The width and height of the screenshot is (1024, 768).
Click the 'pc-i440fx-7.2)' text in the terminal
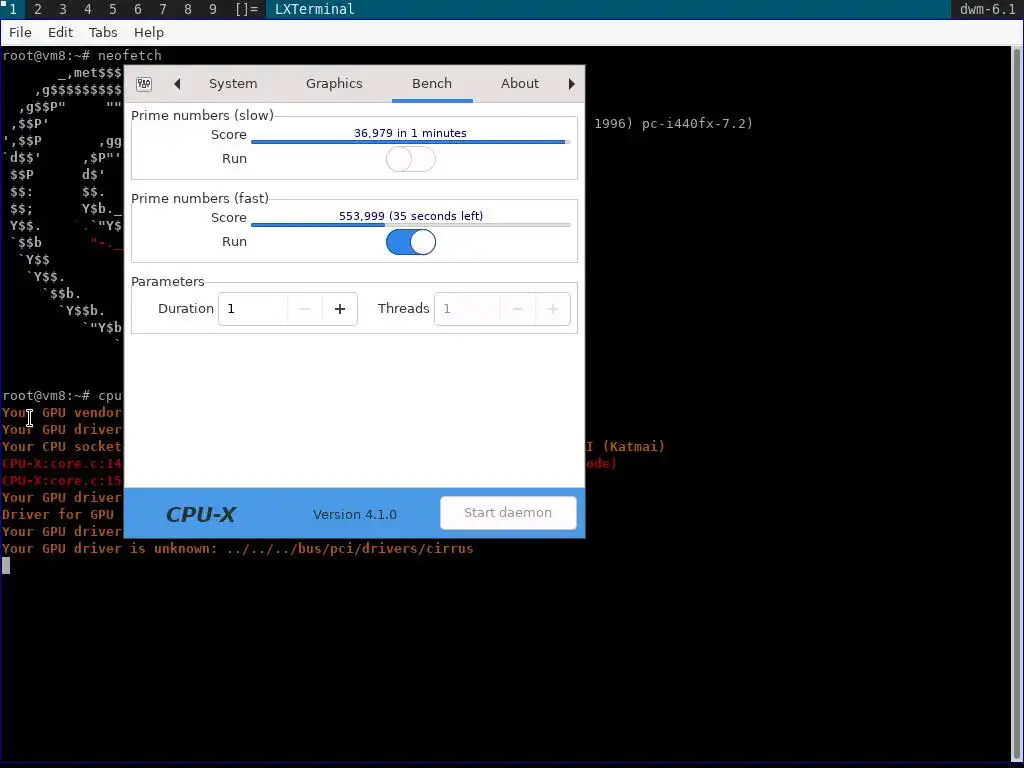pyautogui.click(x=697, y=123)
